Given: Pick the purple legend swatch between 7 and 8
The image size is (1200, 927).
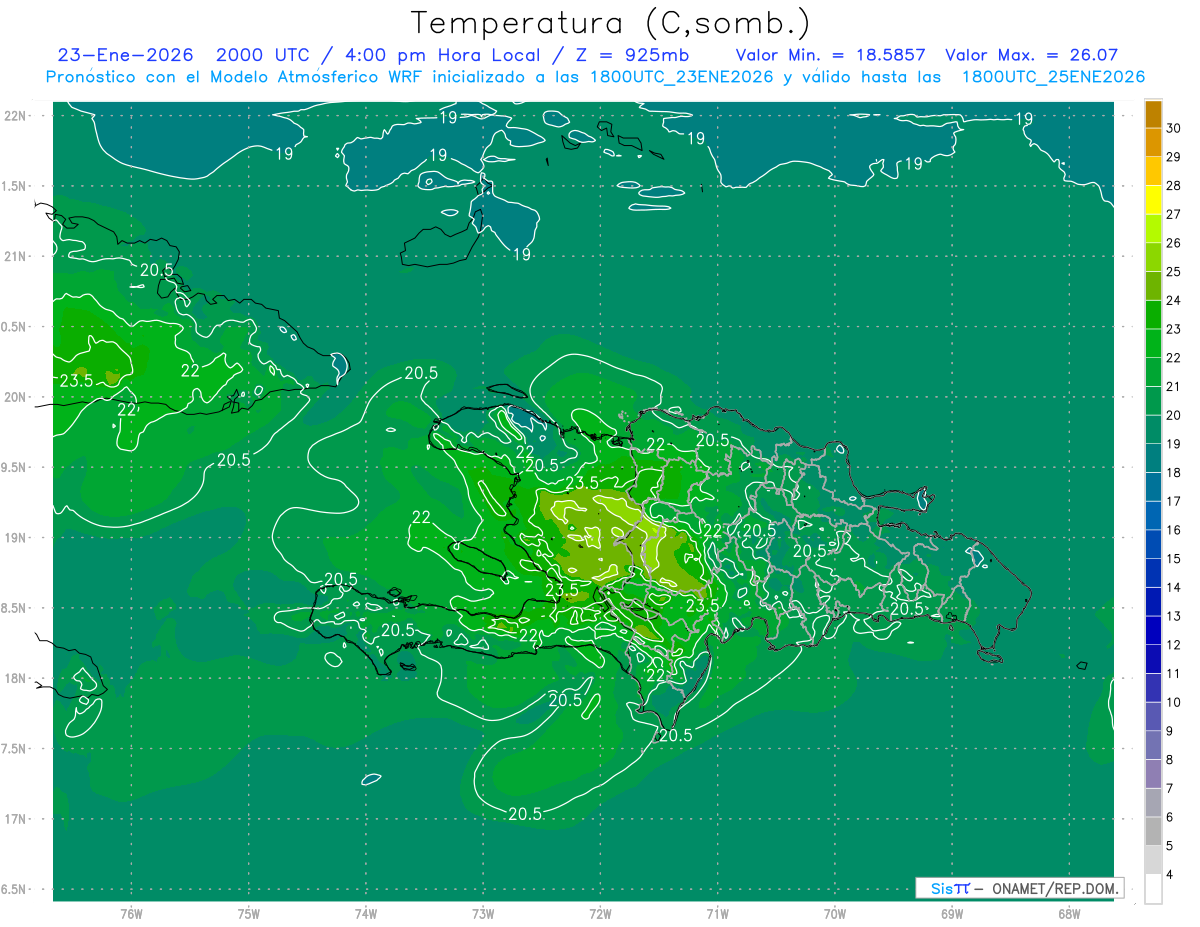Looking at the screenshot, I should point(1153,774).
